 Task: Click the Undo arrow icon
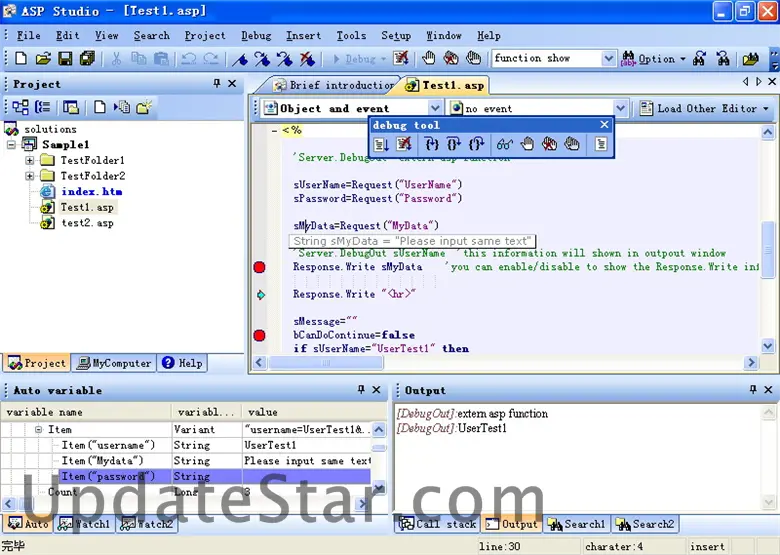click(189, 59)
